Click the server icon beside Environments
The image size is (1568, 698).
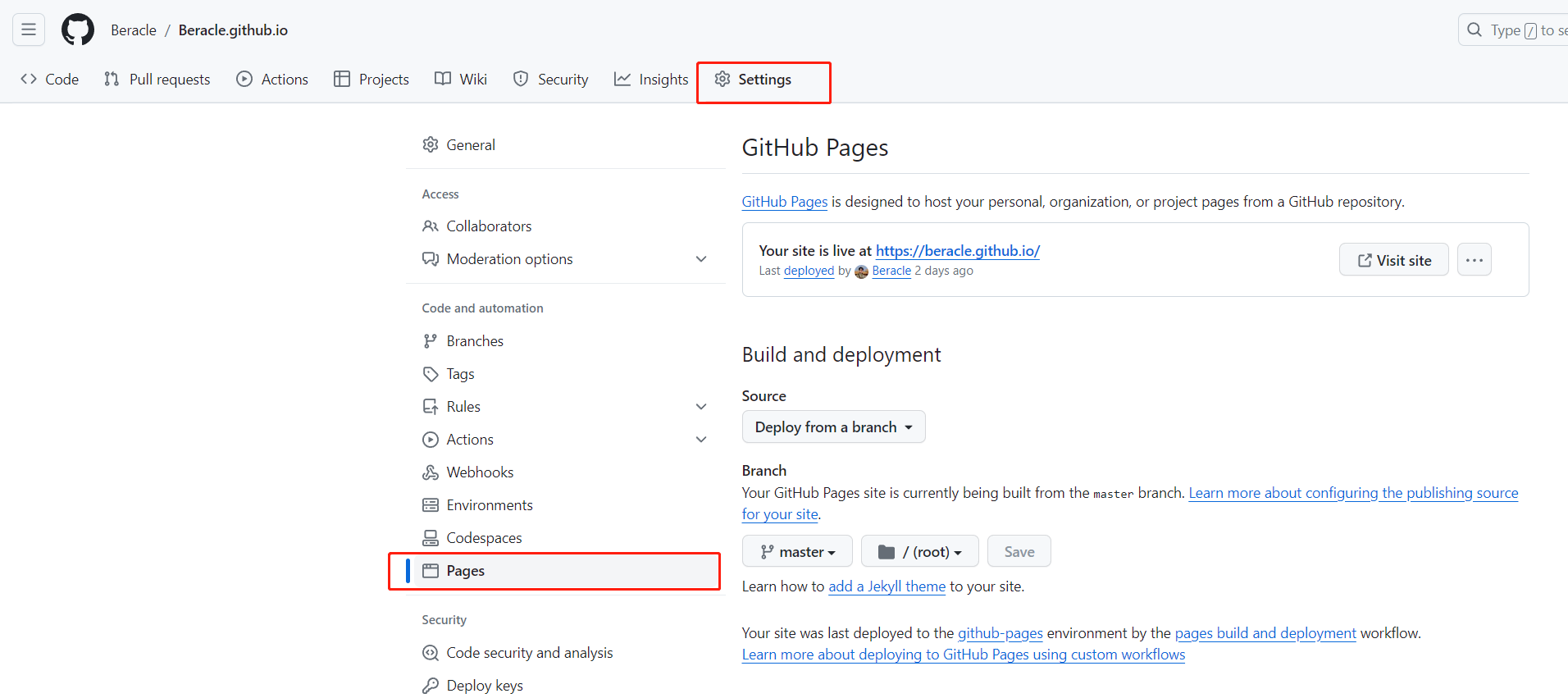[431, 505]
